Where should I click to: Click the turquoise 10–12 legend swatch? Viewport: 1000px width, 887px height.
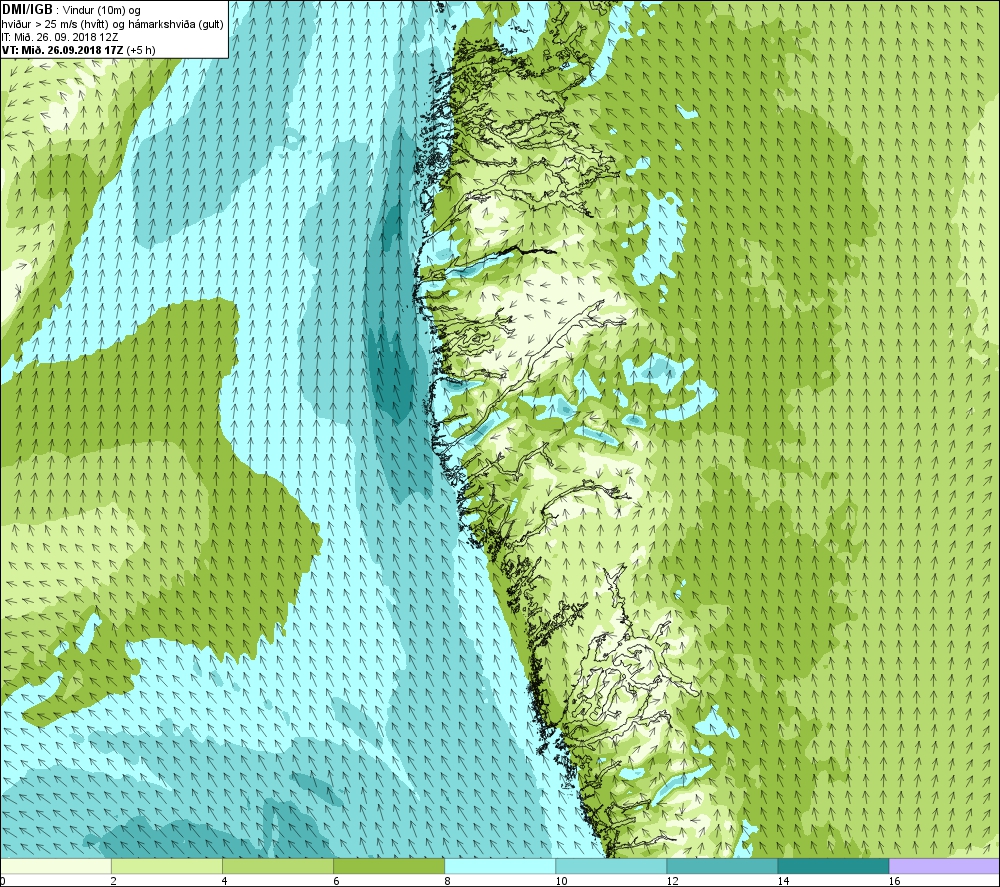point(610,866)
